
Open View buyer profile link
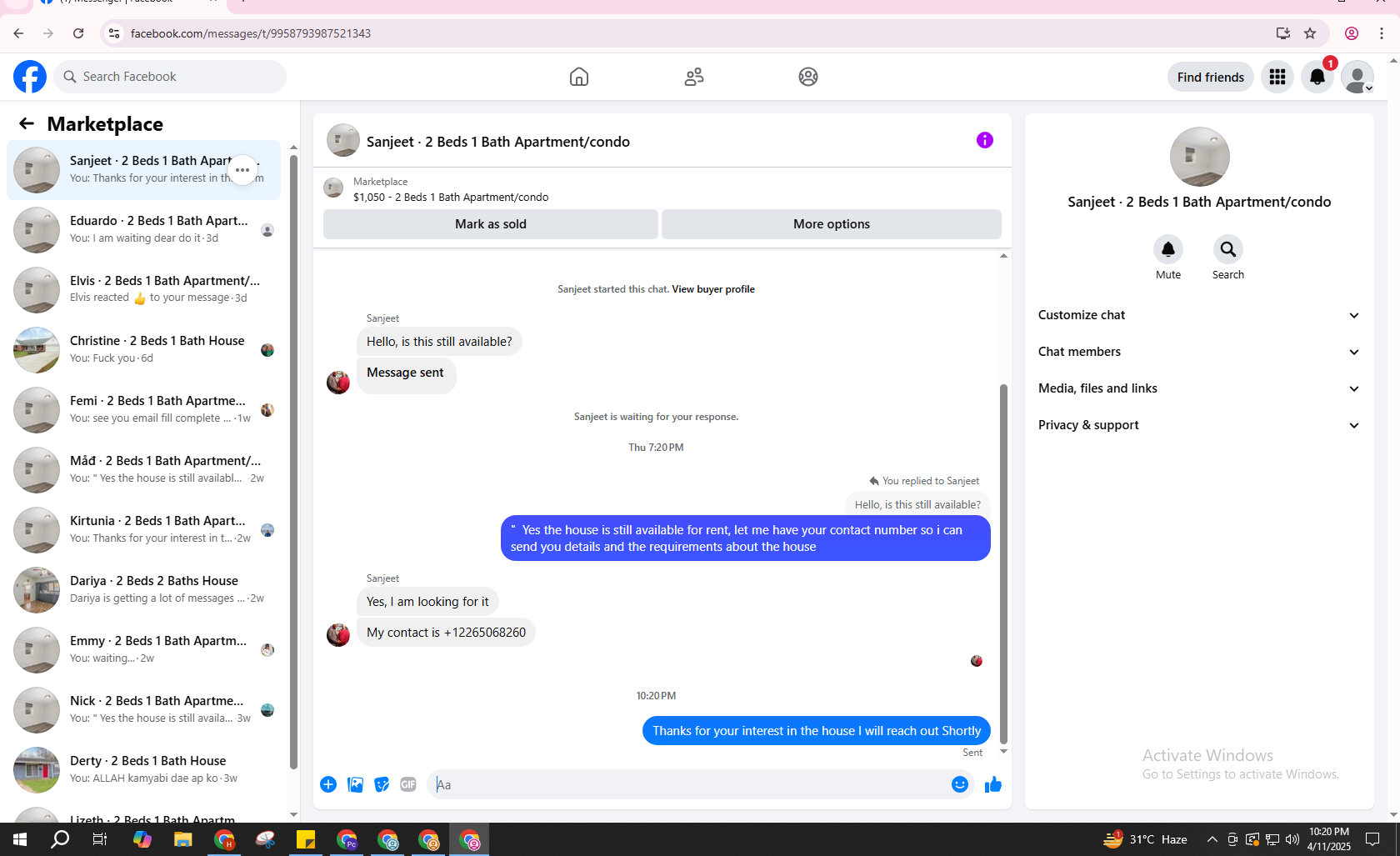coord(713,289)
